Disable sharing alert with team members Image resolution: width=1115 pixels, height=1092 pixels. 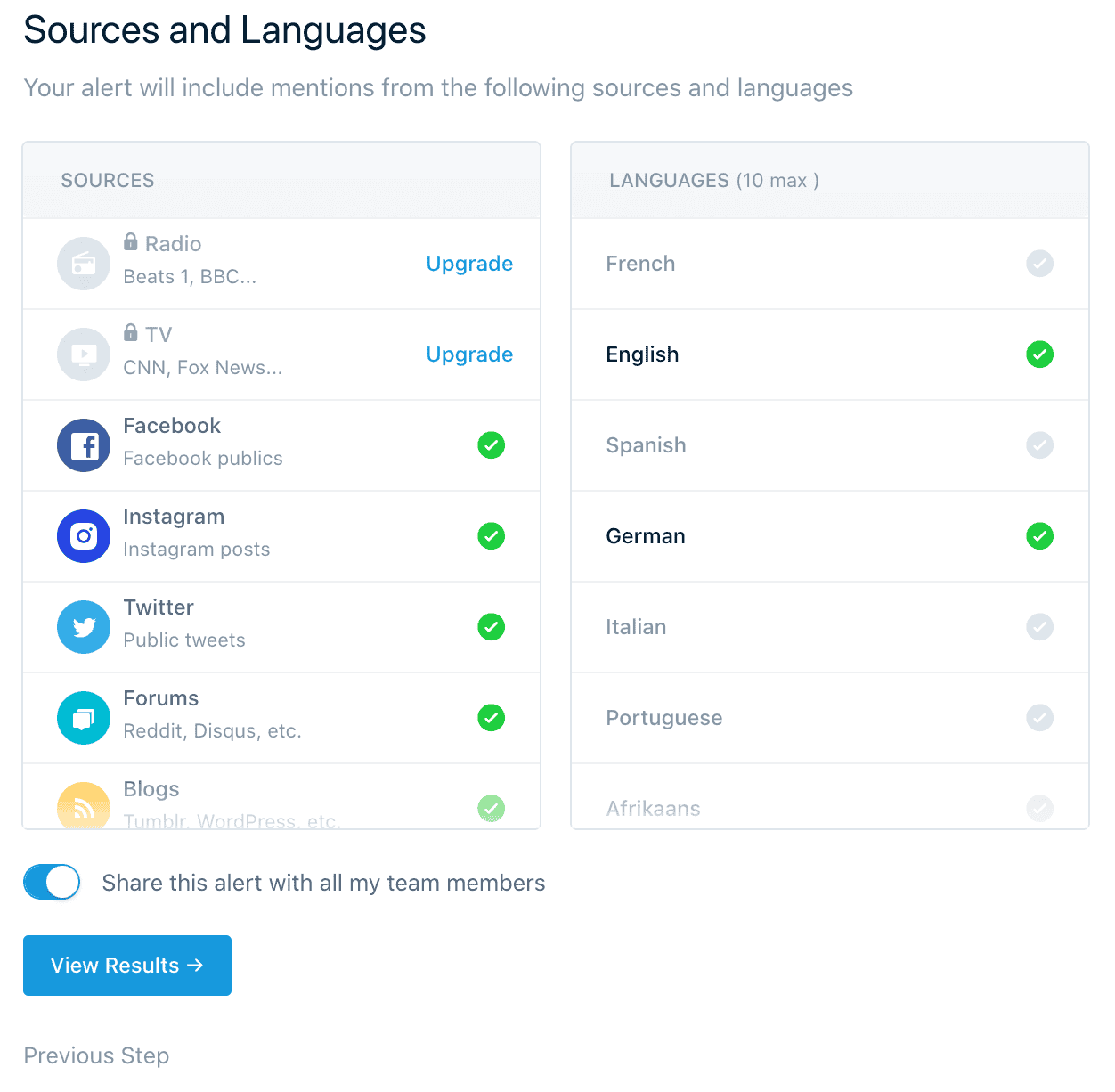(x=53, y=883)
